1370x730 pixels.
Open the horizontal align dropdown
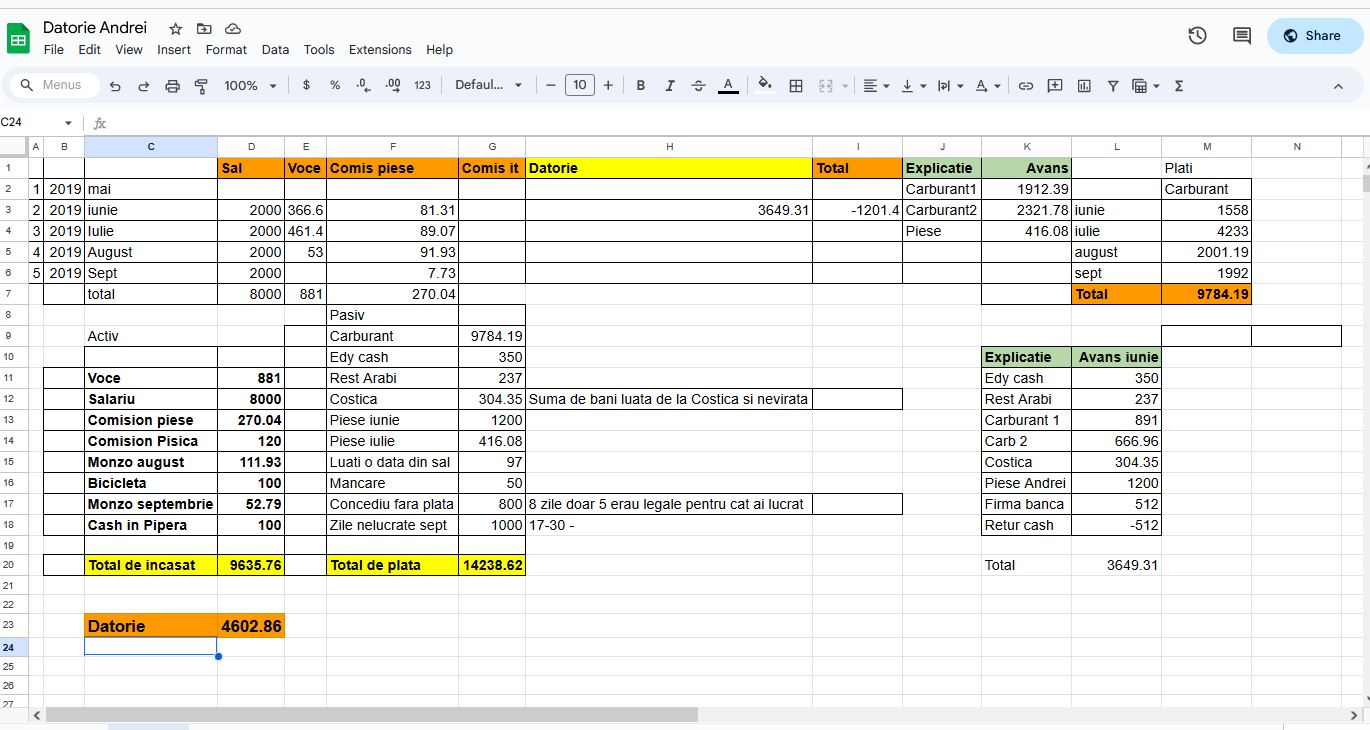point(875,86)
